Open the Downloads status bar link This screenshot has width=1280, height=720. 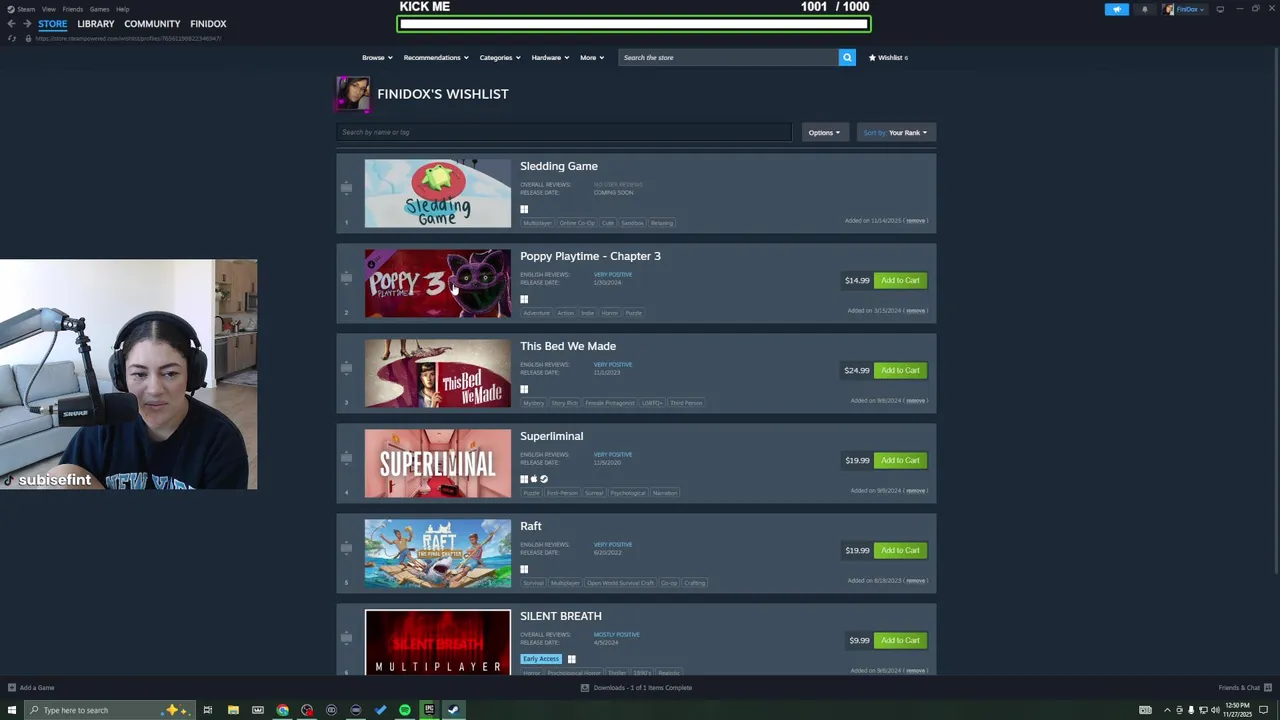pos(637,687)
